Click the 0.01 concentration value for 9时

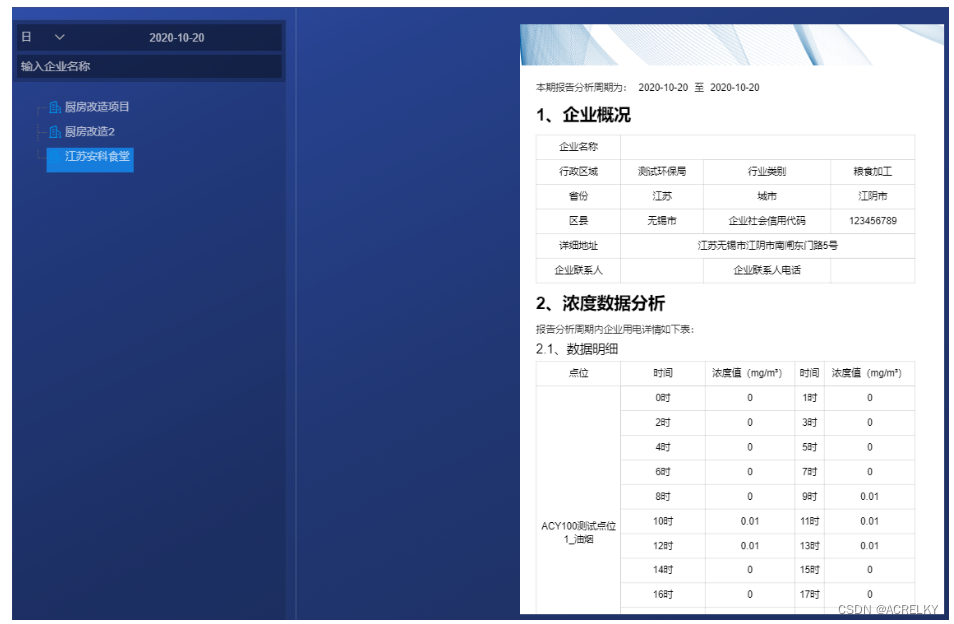[869, 496]
